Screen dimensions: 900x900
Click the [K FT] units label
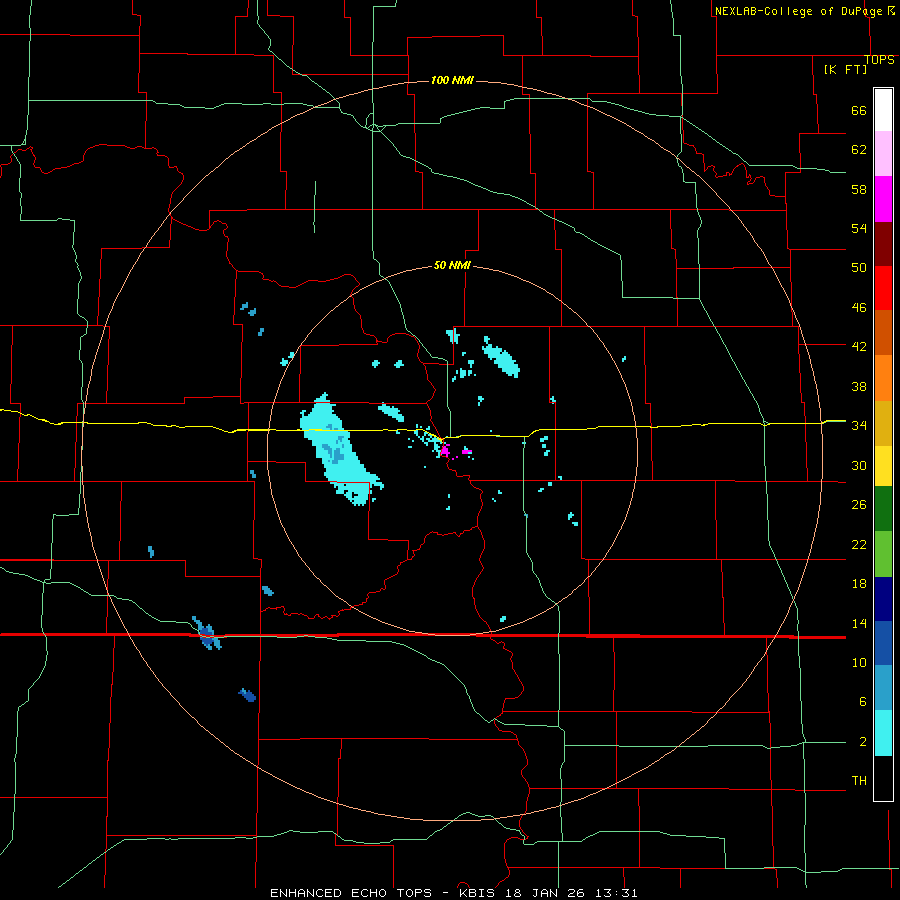pyautogui.click(x=845, y=69)
